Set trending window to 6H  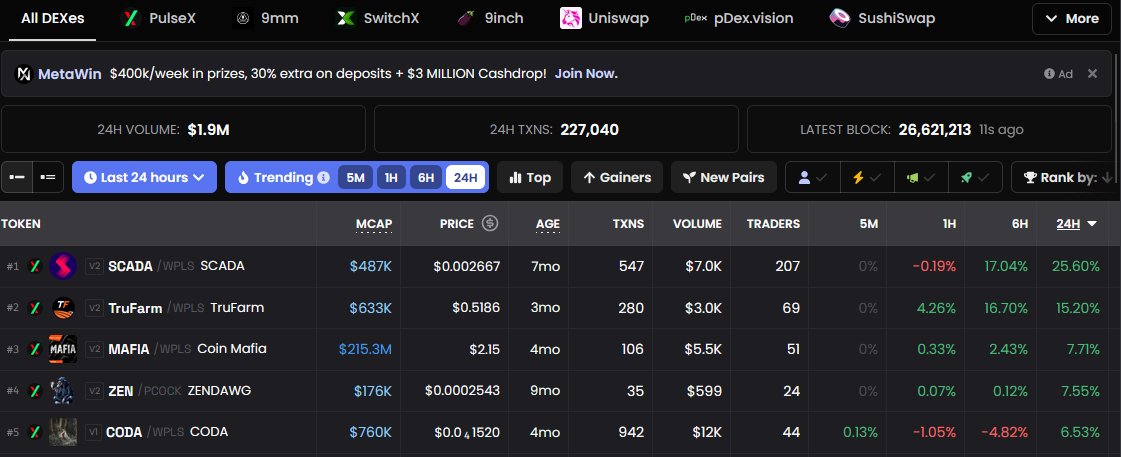tap(425, 177)
